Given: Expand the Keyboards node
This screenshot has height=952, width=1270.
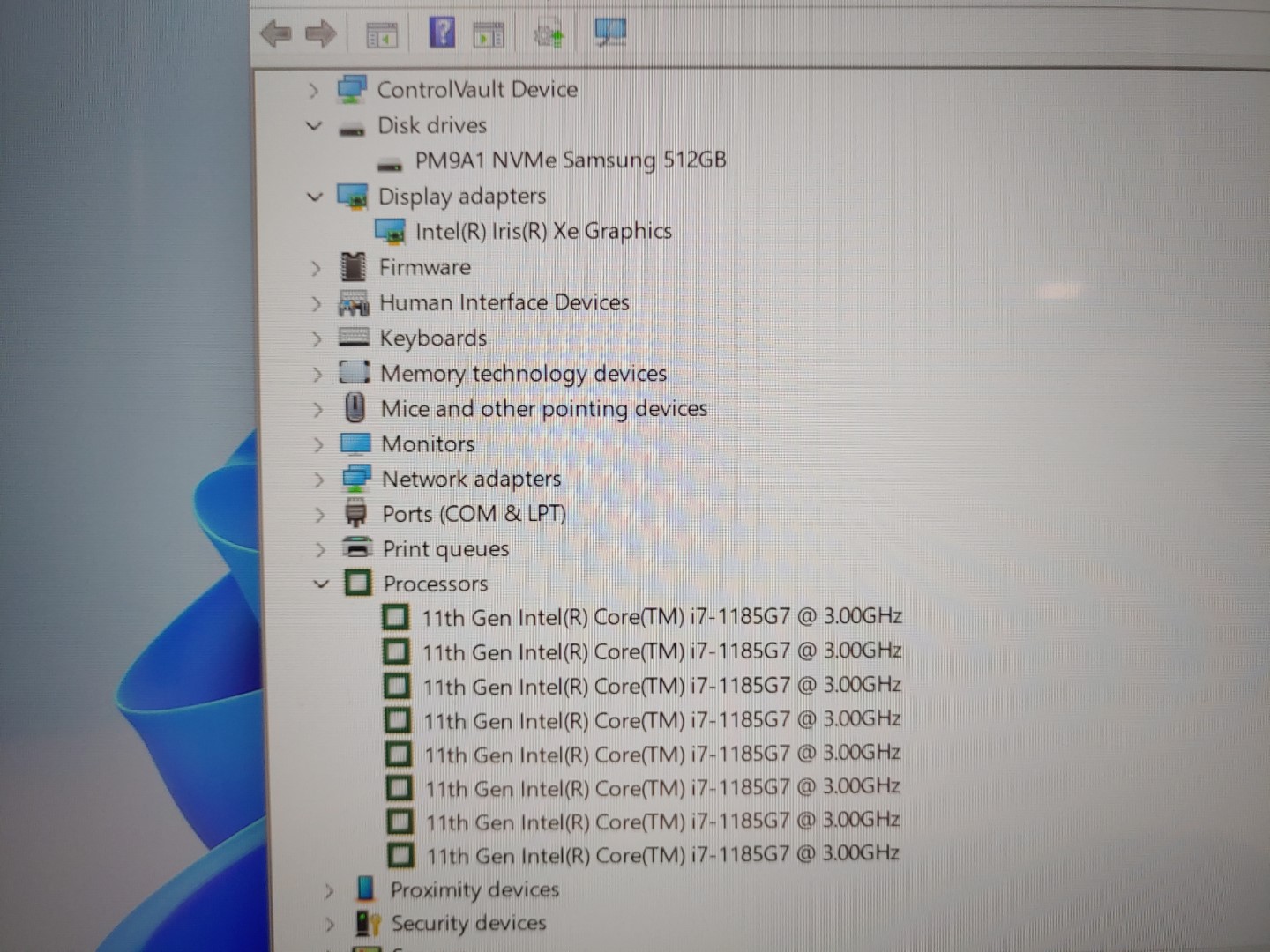Looking at the screenshot, I should [317, 338].
